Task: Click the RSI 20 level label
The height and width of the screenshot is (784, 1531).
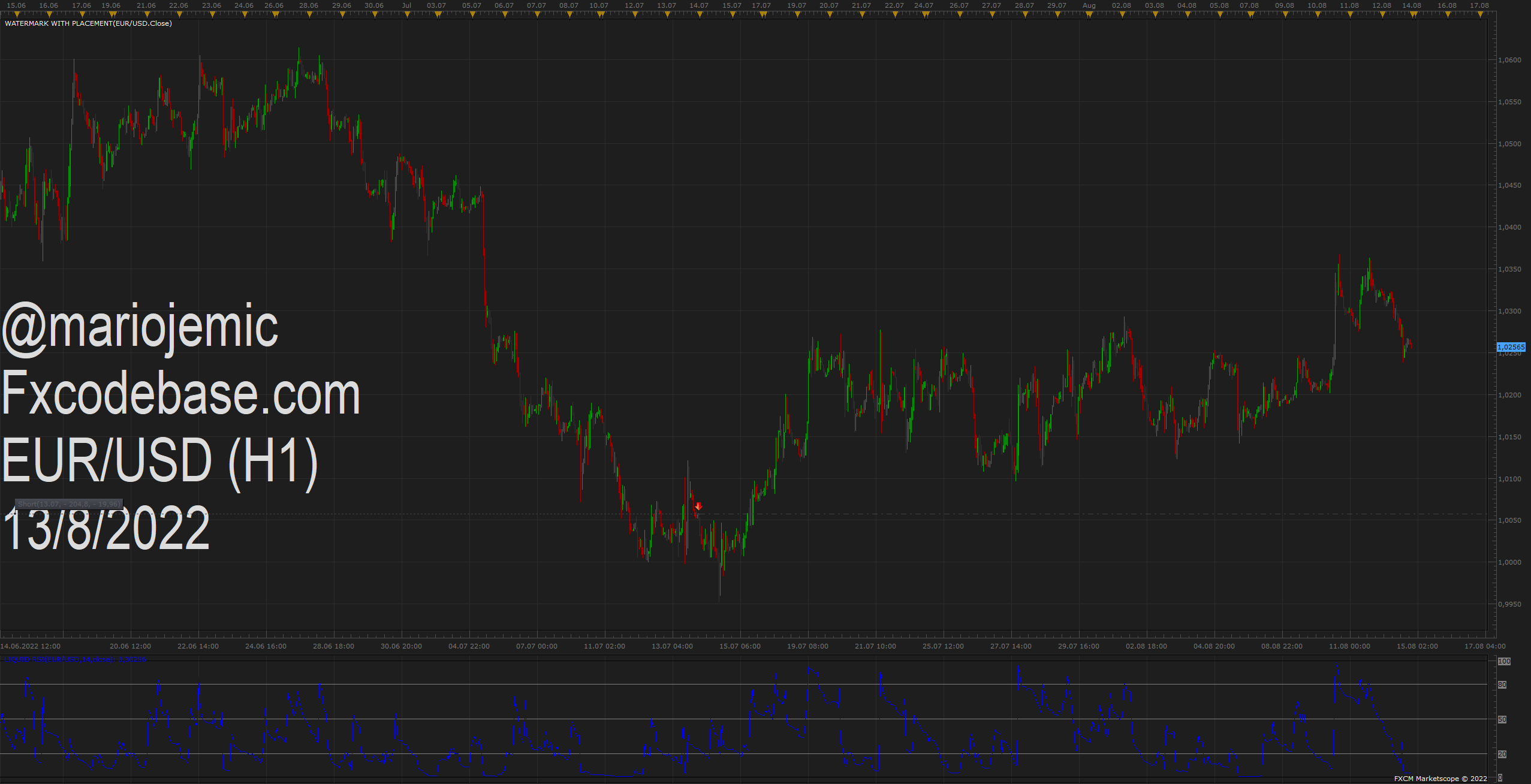Action: click(1502, 754)
